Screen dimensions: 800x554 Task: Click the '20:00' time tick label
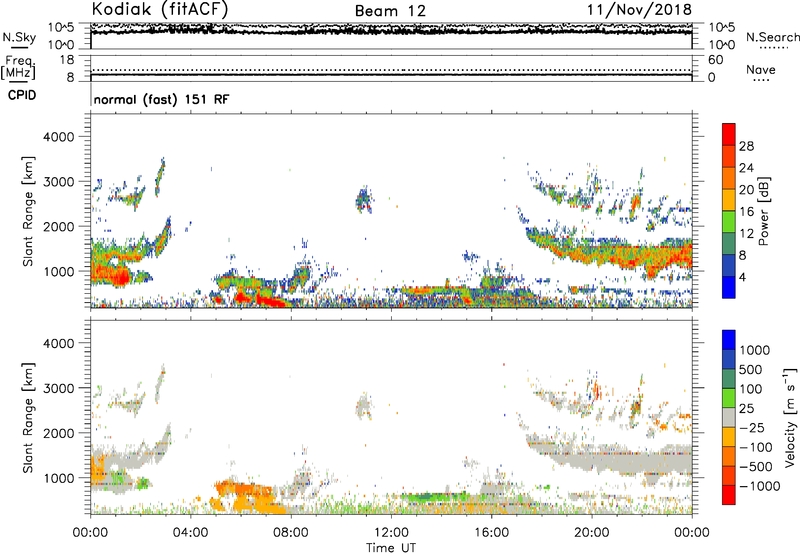point(592,533)
